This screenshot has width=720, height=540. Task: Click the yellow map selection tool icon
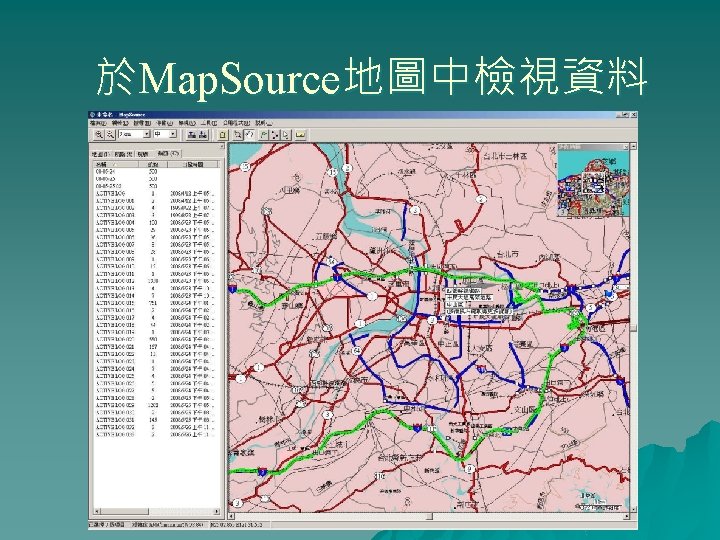[223, 135]
